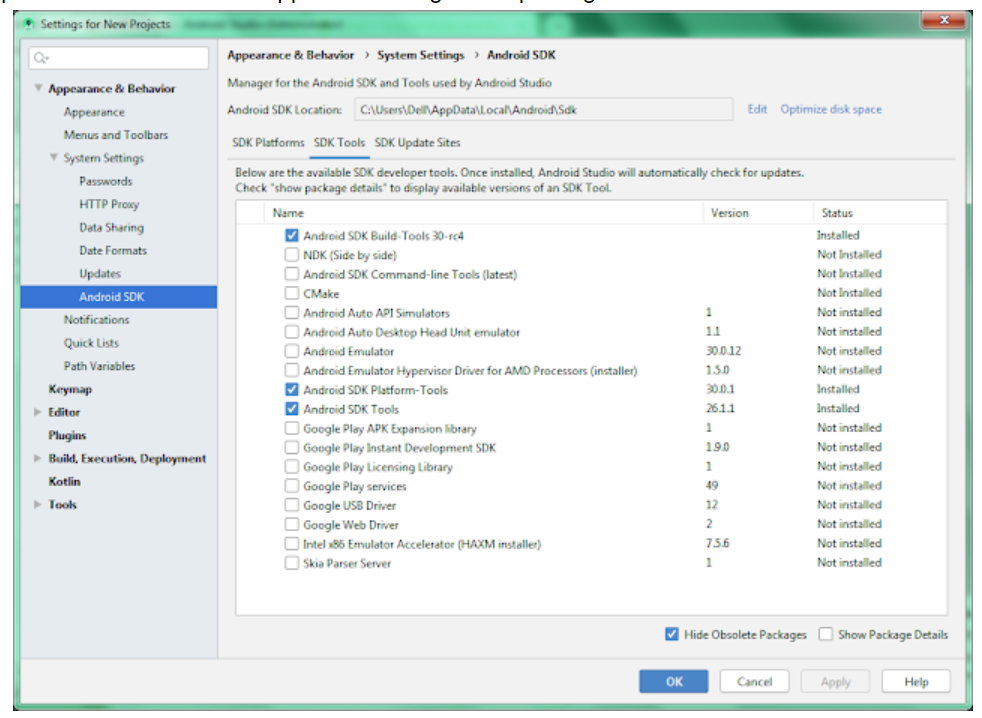Click the Version column header
Viewport: 982px width, 718px height.
click(730, 213)
